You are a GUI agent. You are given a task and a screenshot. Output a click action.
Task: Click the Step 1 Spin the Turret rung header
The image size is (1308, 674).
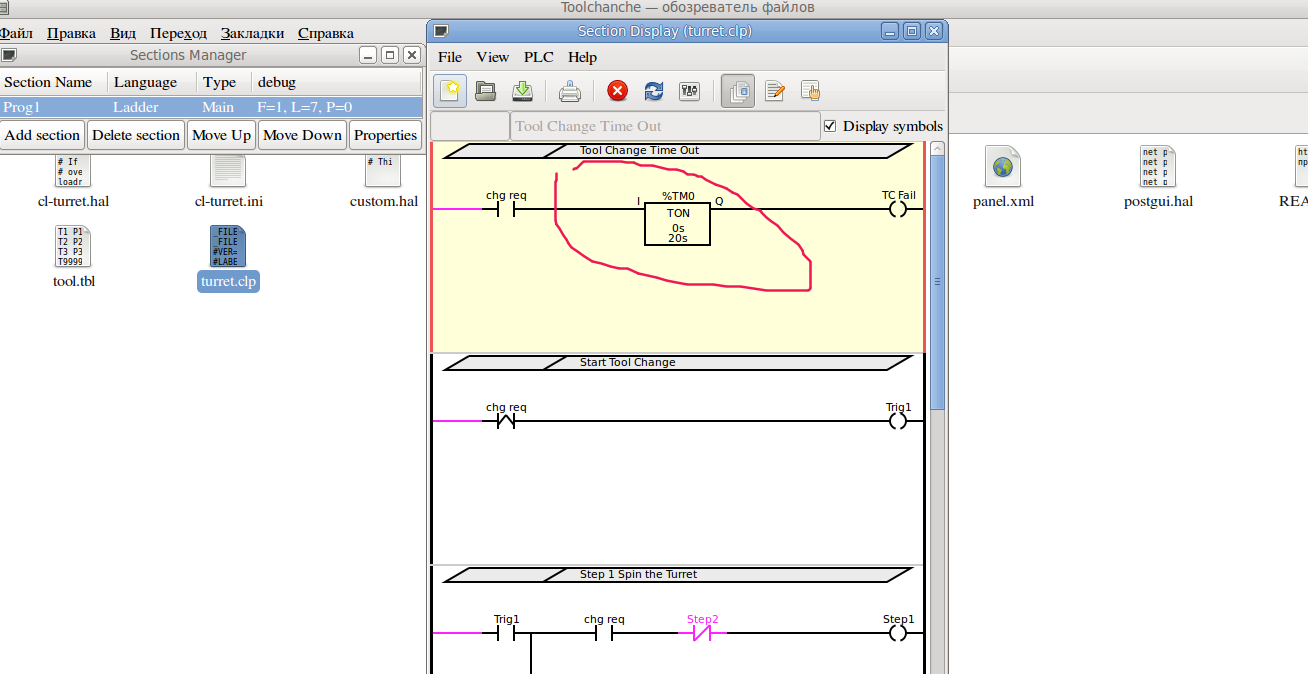click(x=677, y=575)
